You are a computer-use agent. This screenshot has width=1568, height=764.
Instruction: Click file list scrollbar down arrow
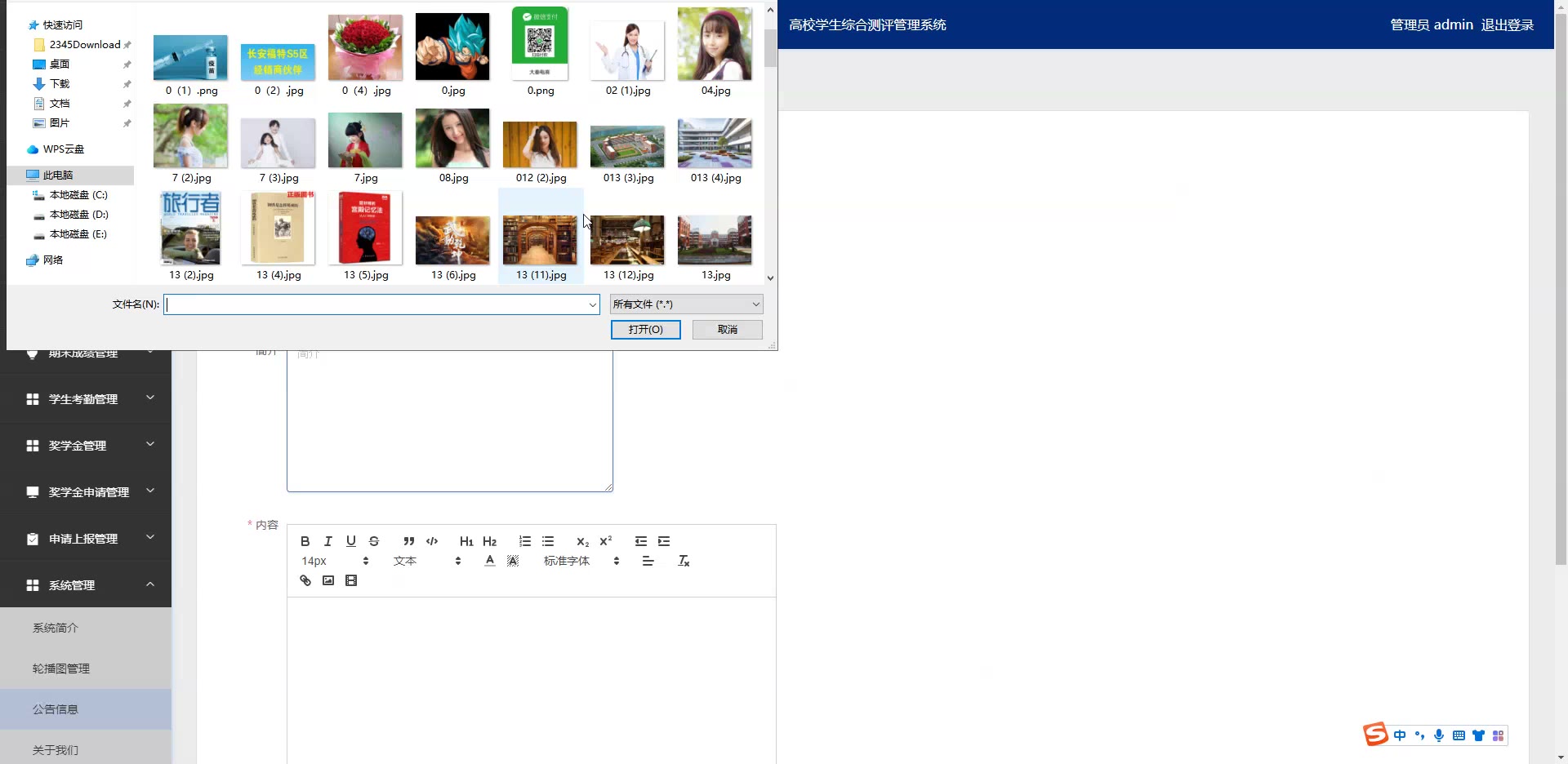[770, 278]
